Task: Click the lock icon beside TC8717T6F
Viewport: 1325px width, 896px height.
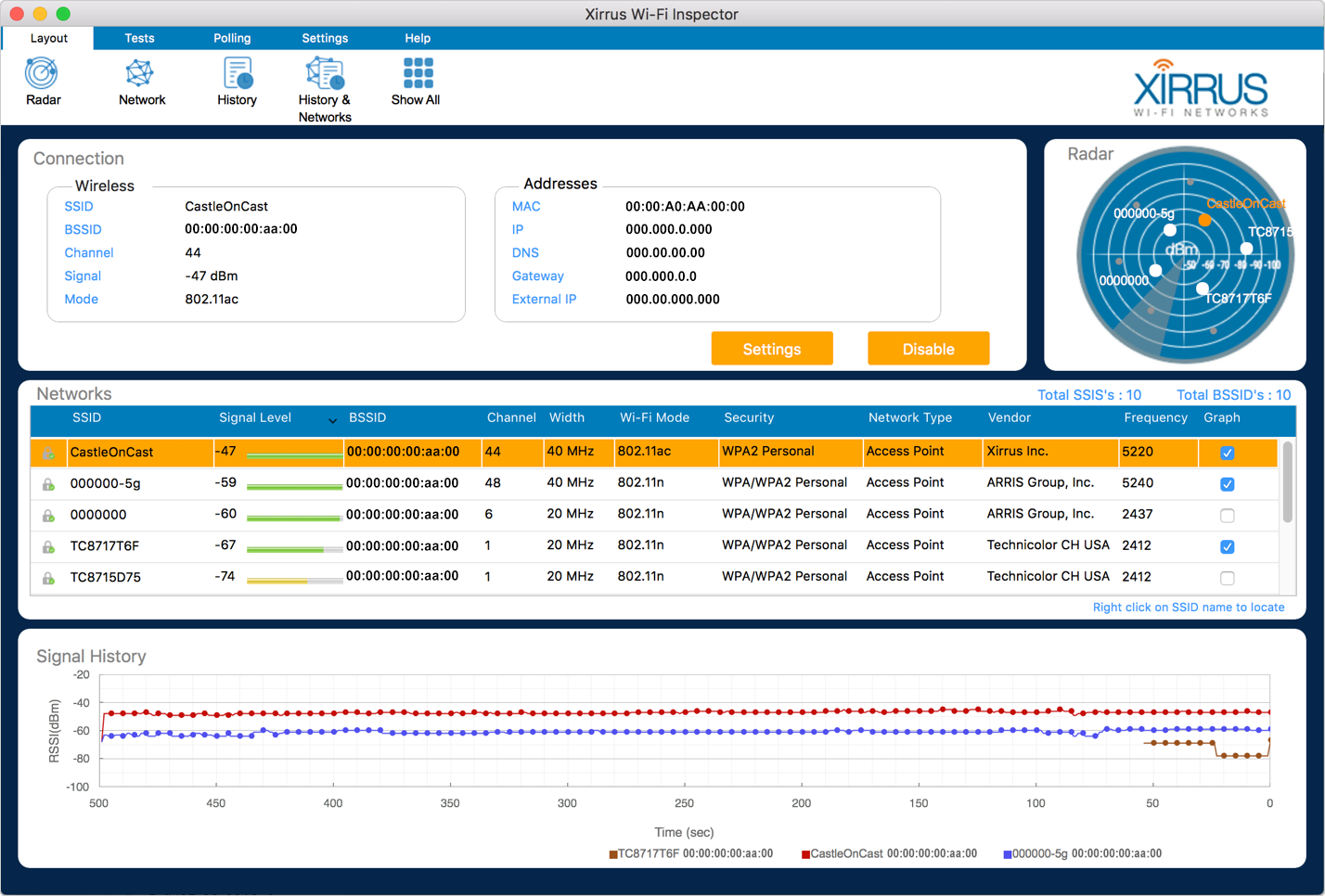Action: [x=48, y=547]
